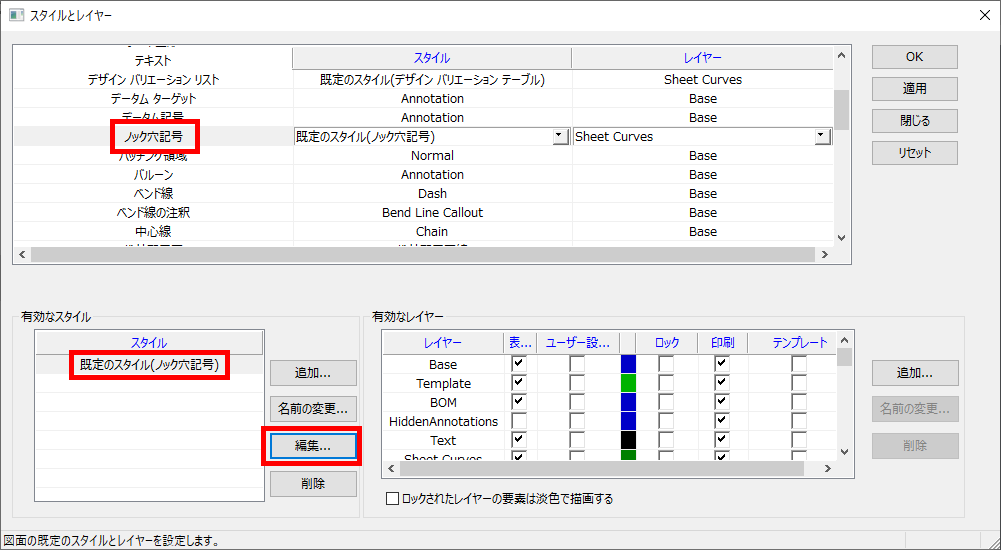Click layers table vertical scrollbar down arrow
This screenshot has width=1001, height=550.
[x=845, y=452]
